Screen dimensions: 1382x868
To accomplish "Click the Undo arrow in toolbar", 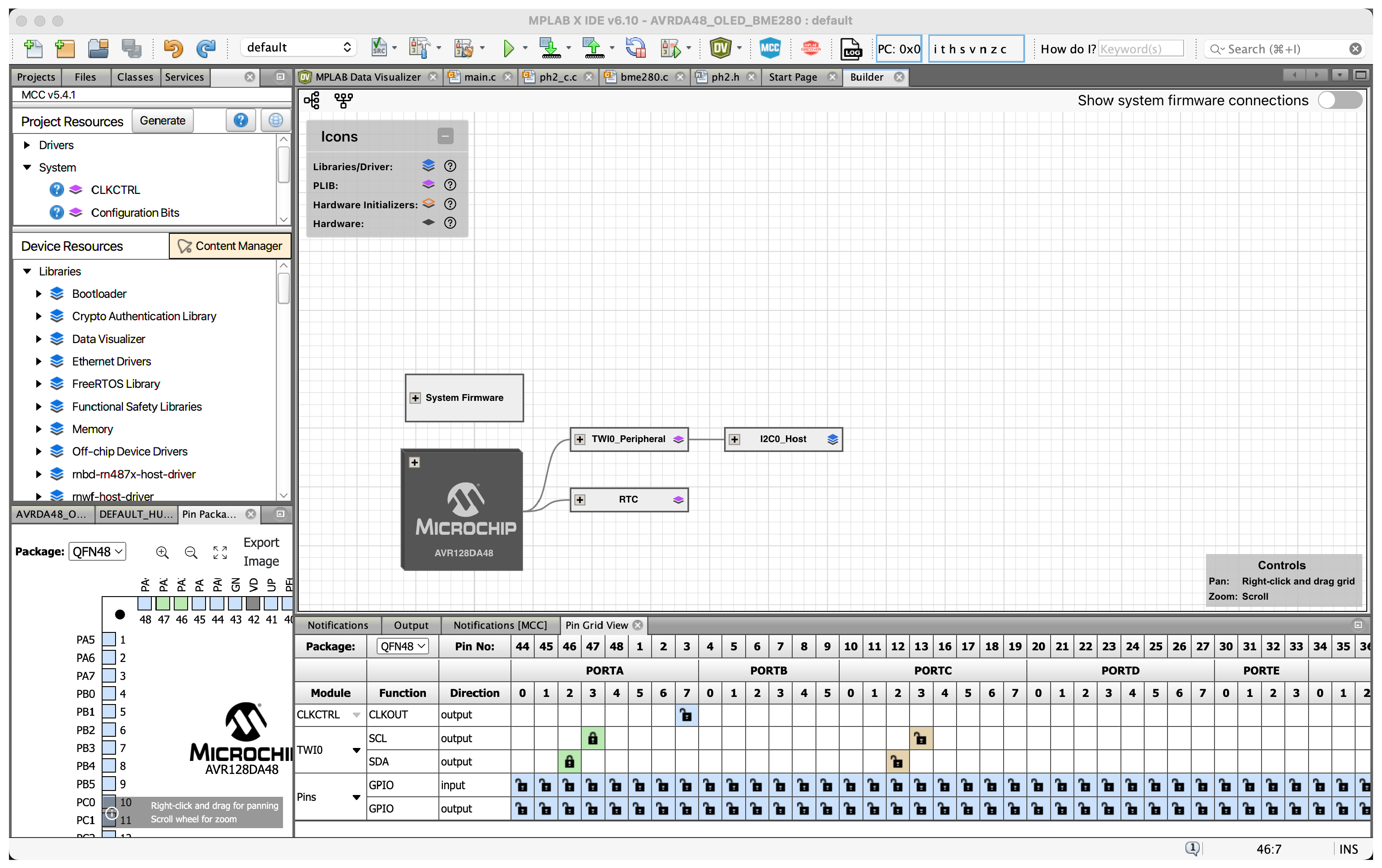I will [173, 48].
